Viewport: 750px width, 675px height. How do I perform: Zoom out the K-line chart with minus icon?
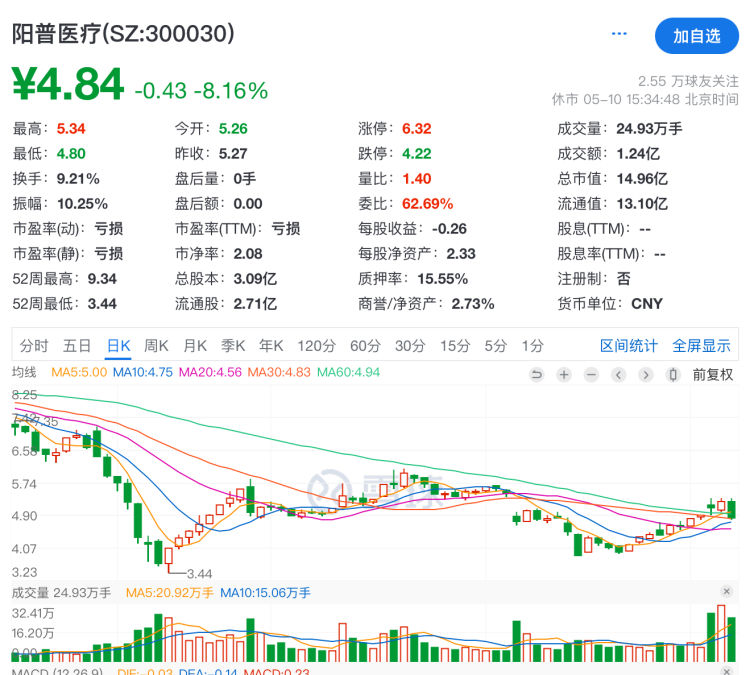591,375
